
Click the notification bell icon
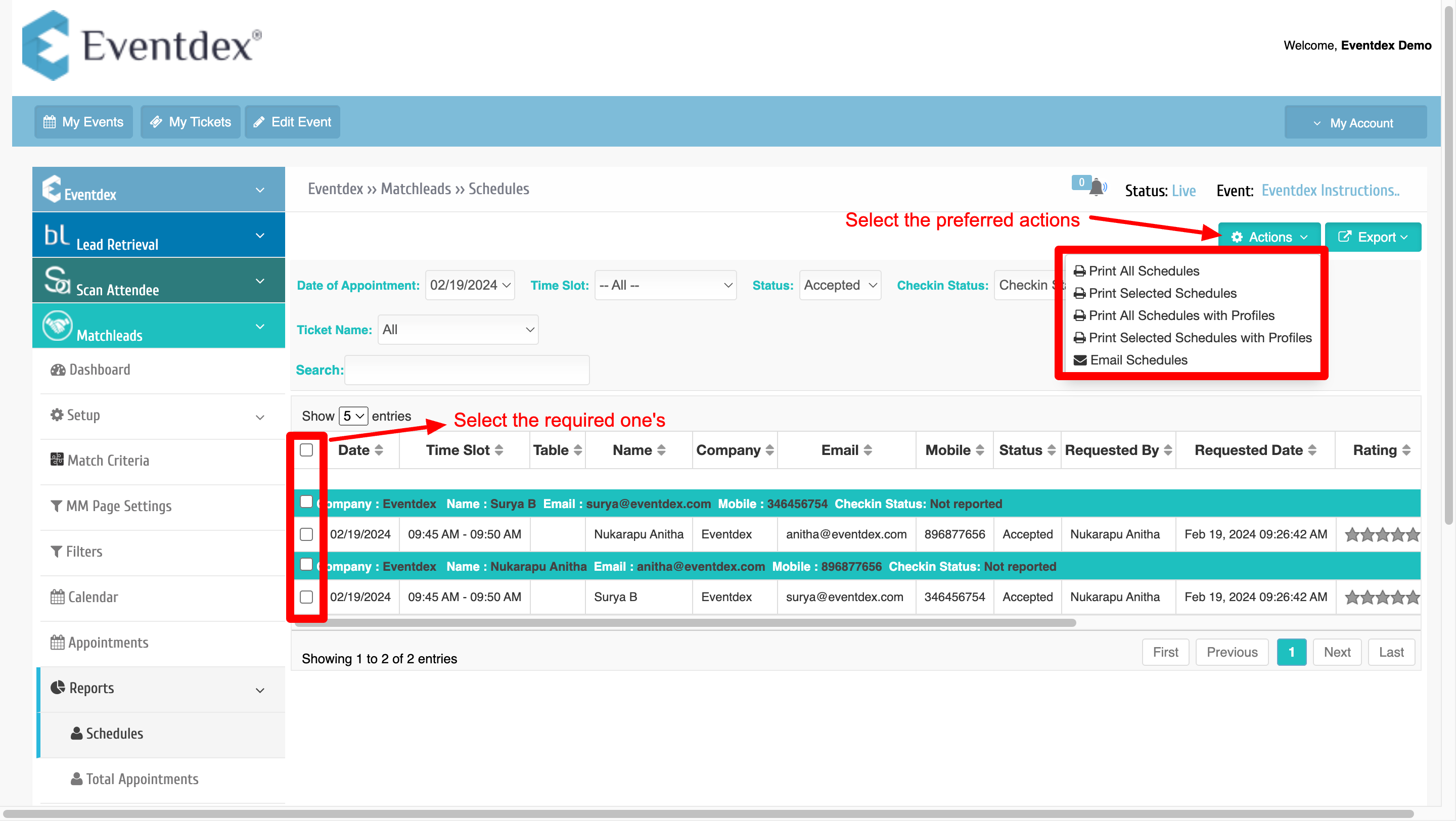(x=1097, y=187)
